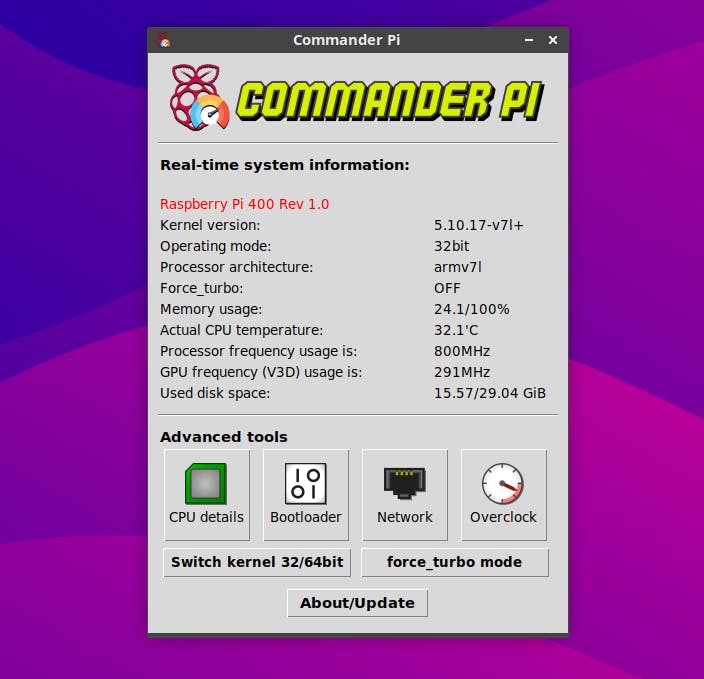Click the 'Processor architecture:' label
Image resolution: width=704 pixels, height=679 pixels.
[x=237, y=267]
